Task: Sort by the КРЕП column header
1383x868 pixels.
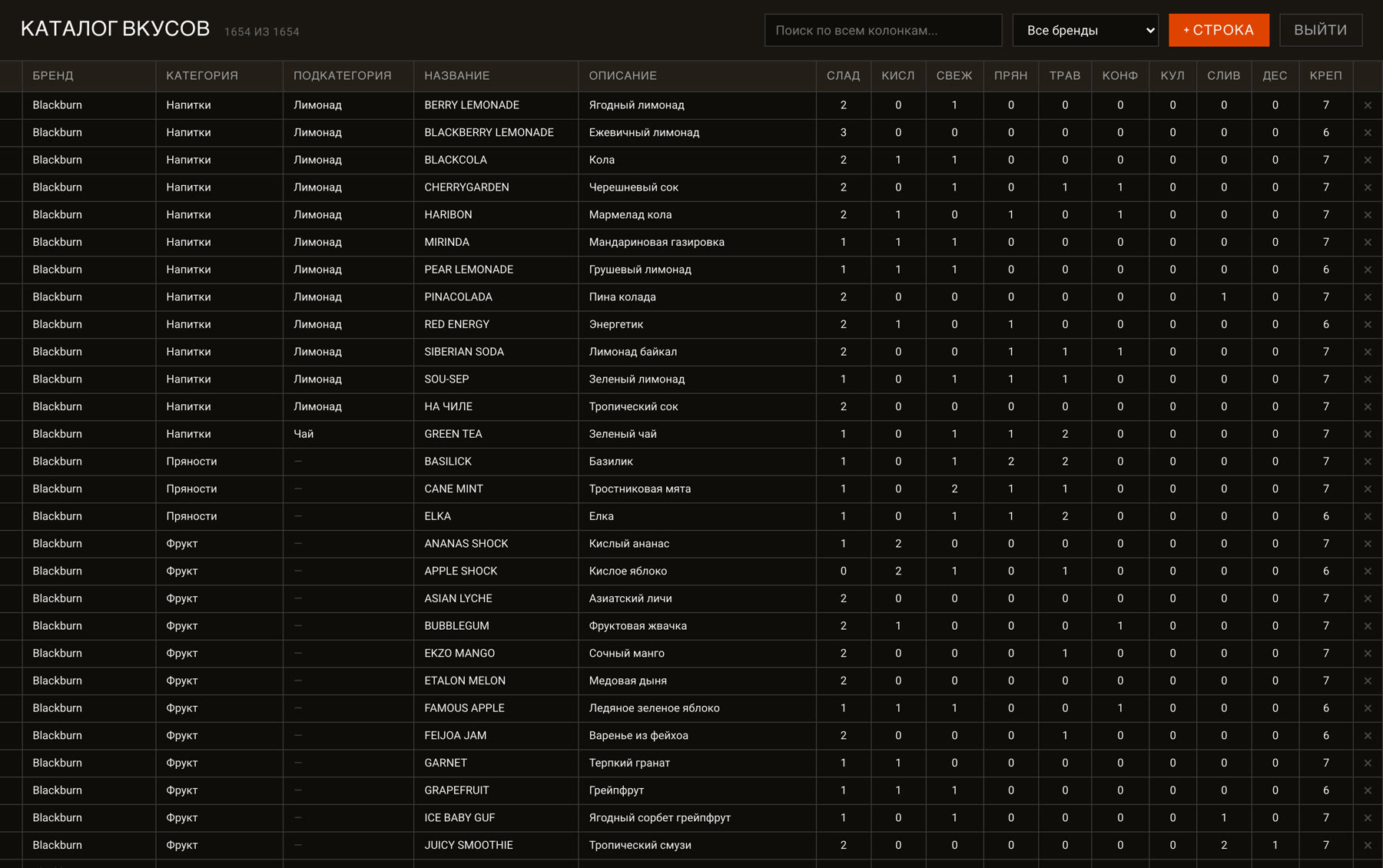Action: pyautogui.click(x=1325, y=75)
